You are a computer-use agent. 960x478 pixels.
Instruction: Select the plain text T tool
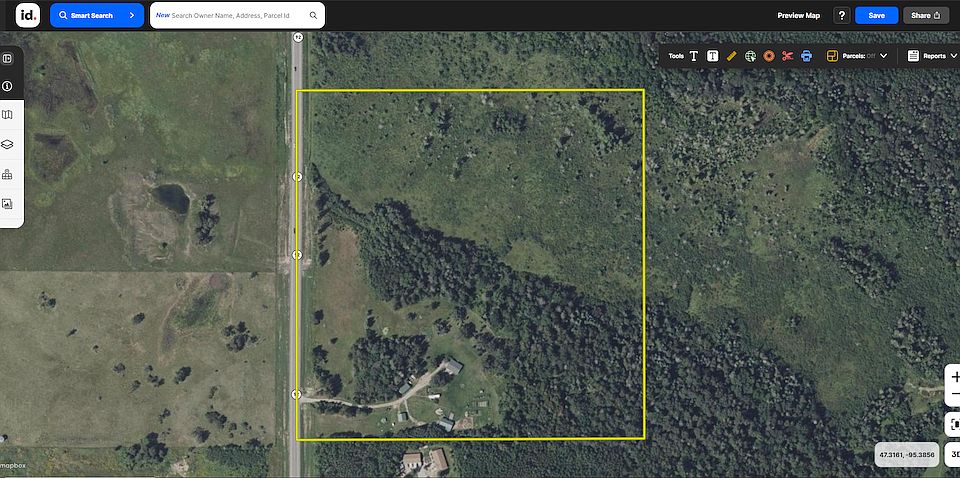[x=694, y=56]
